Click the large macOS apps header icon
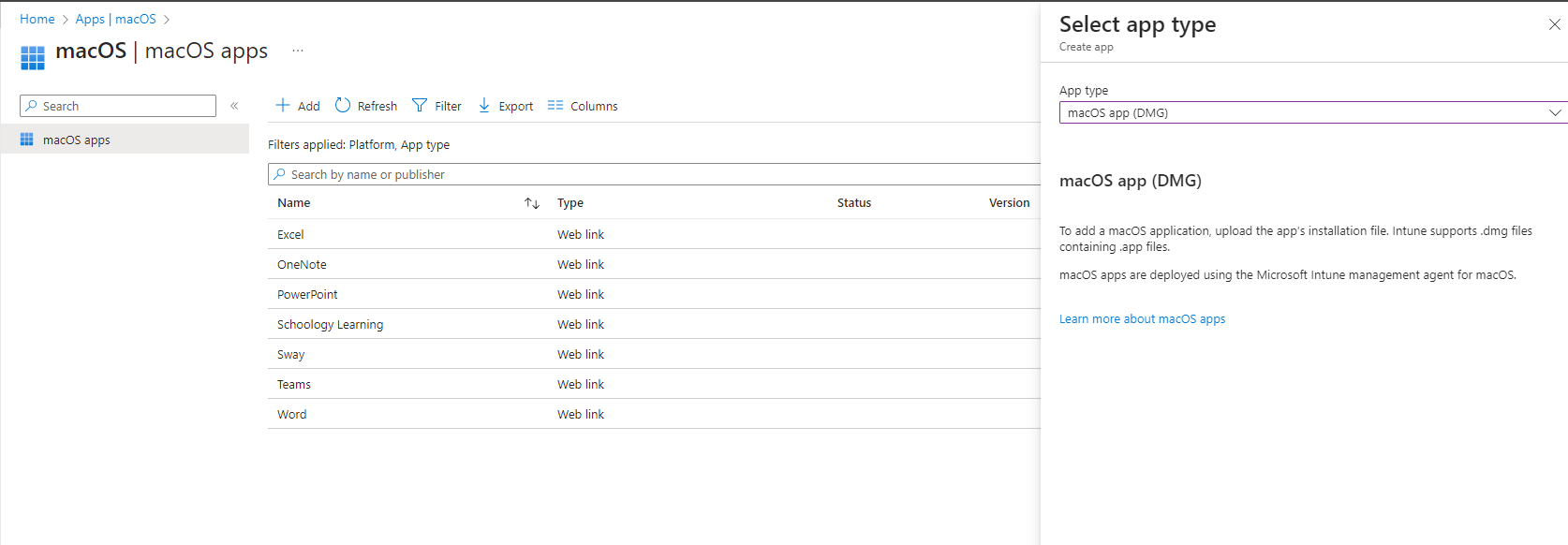Image resolution: width=1568 pixels, height=545 pixels. pyautogui.click(x=33, y=58)
